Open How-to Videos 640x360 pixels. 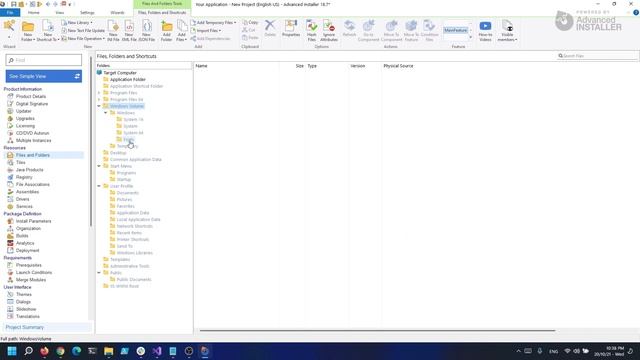pos(485,31)
